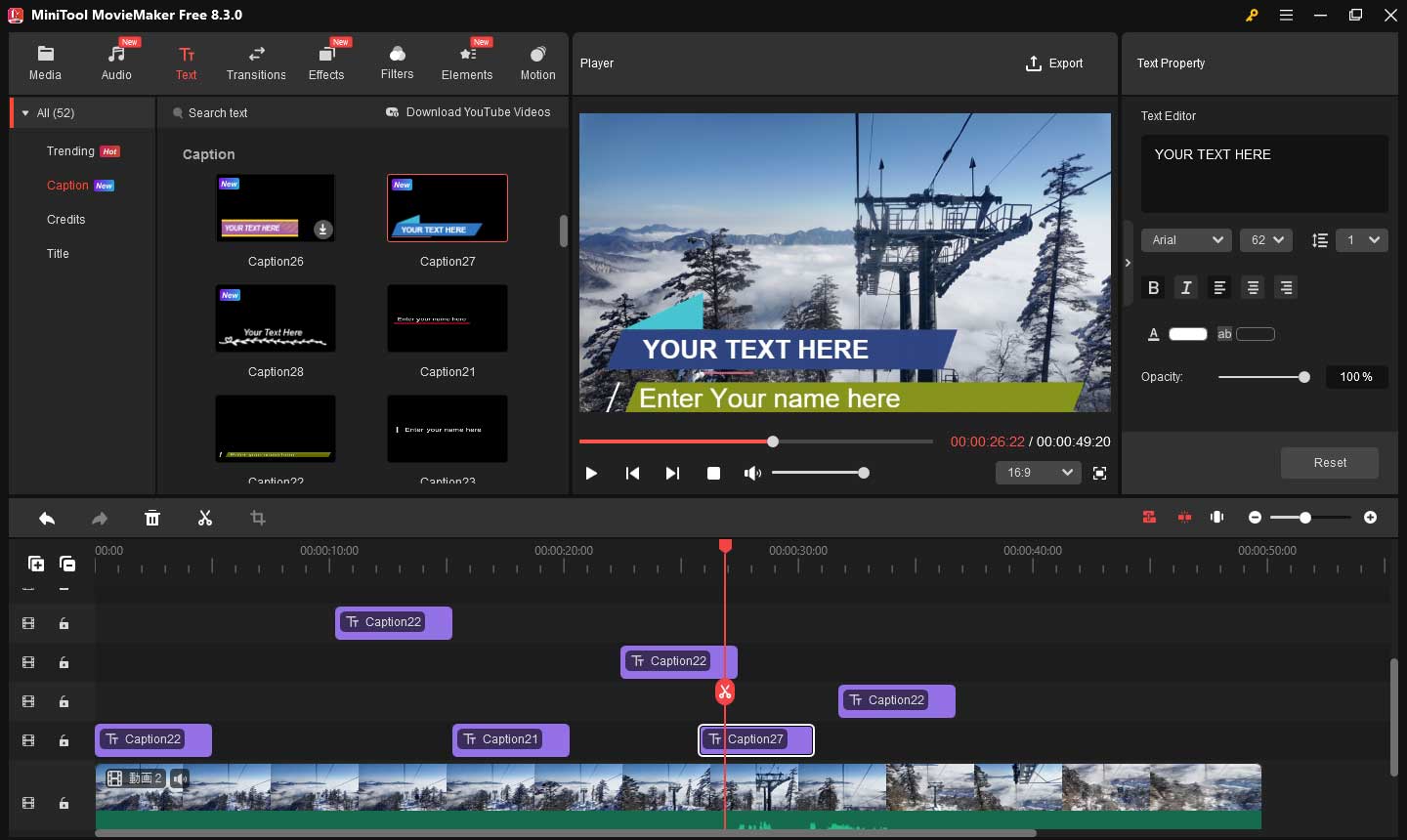Image resolution: width=1407 pixels, height=840 pixels.
Task: Jump to previous frame in player
Action: (632, 473)
